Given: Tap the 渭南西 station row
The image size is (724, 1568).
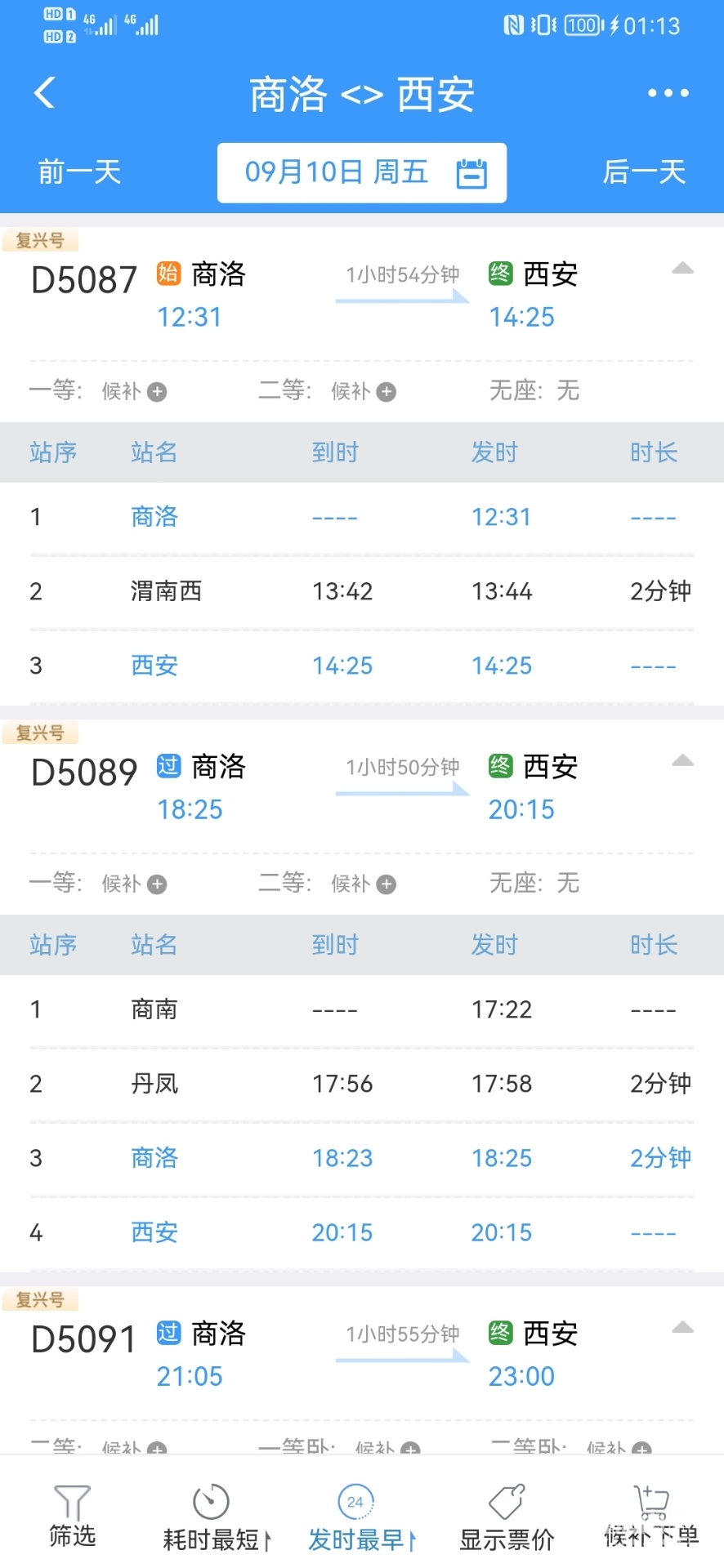Looking at the screenshot, I should [x=362, y=591].
